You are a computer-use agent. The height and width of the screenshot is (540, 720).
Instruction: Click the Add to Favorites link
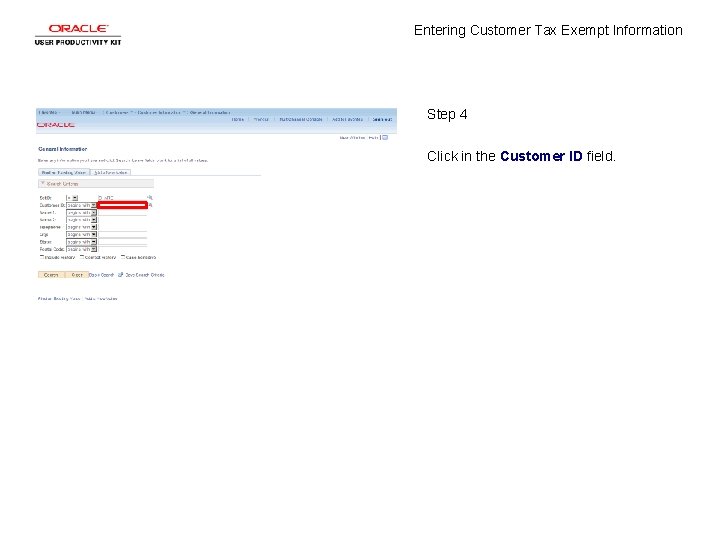coord(348,119)
